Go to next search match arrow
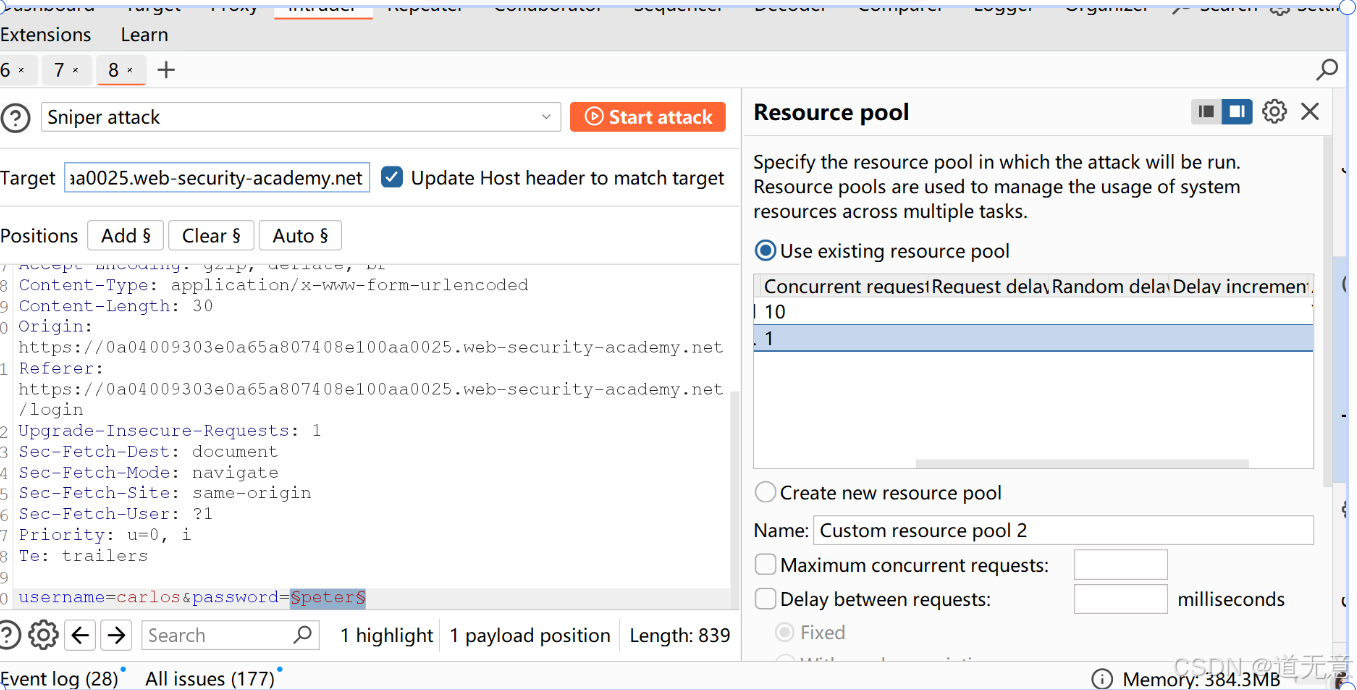This screenshot has width=1357, height=690. coord(117,635)
